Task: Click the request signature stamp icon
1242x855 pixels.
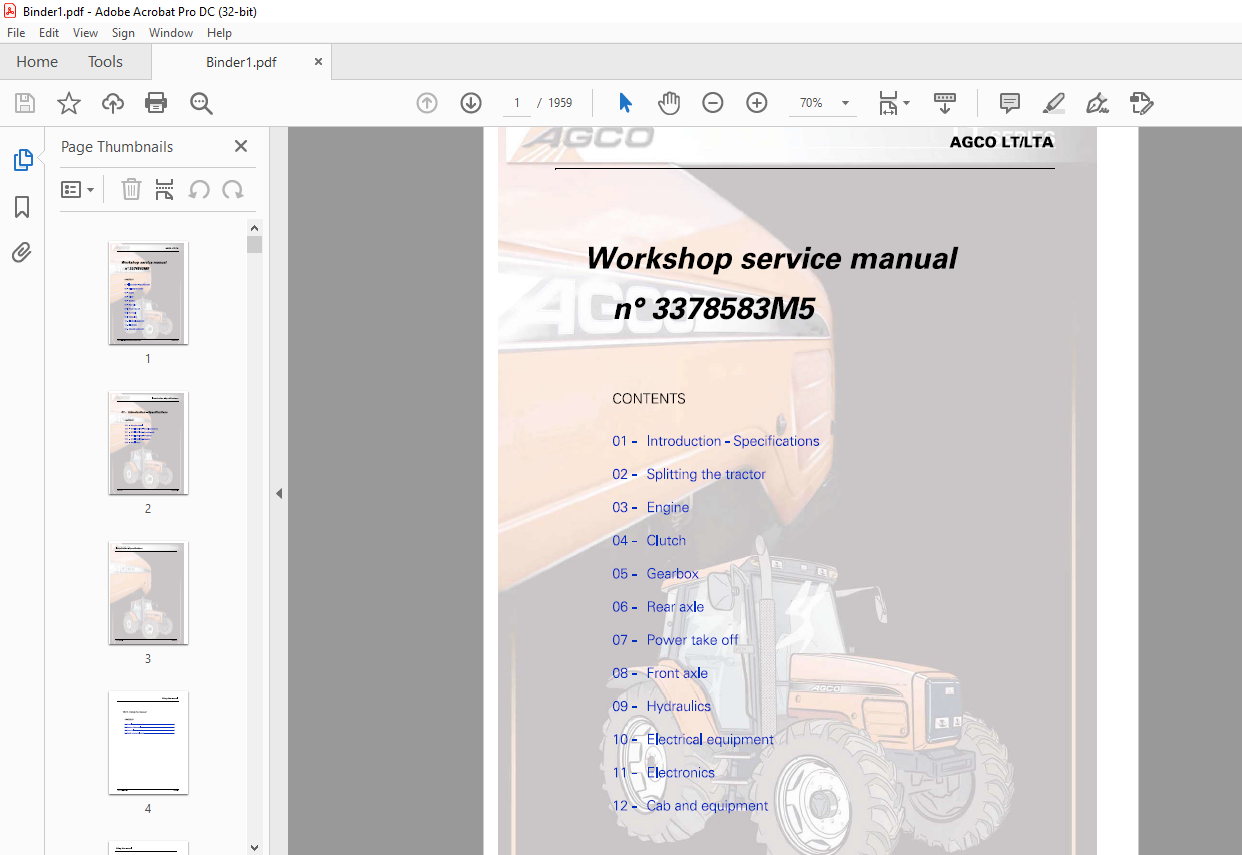Action: coord(1142,103)
